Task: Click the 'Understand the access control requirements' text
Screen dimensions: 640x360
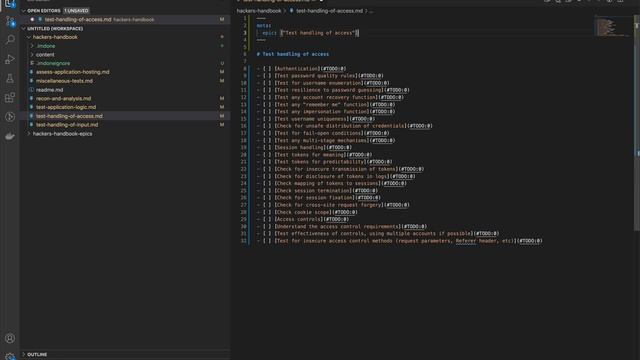Action: coord(338,227)
